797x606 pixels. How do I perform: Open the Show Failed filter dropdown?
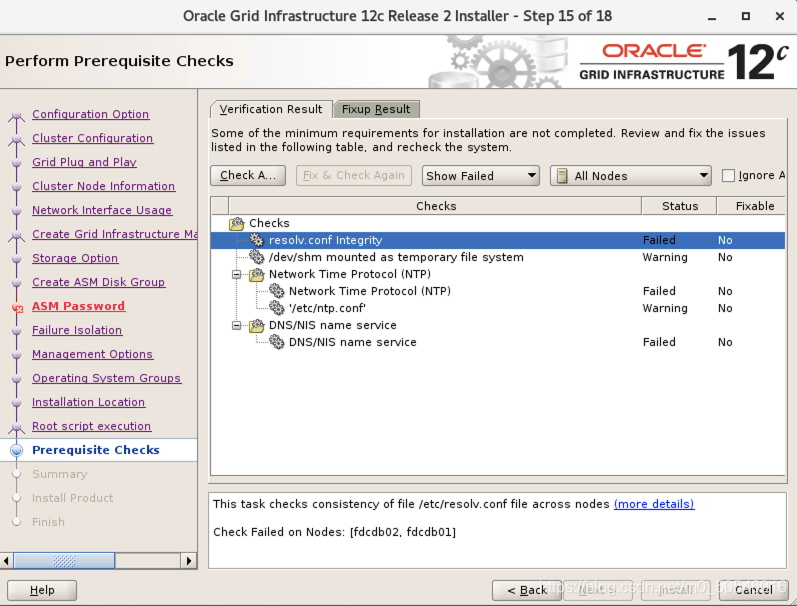point(480,175)
